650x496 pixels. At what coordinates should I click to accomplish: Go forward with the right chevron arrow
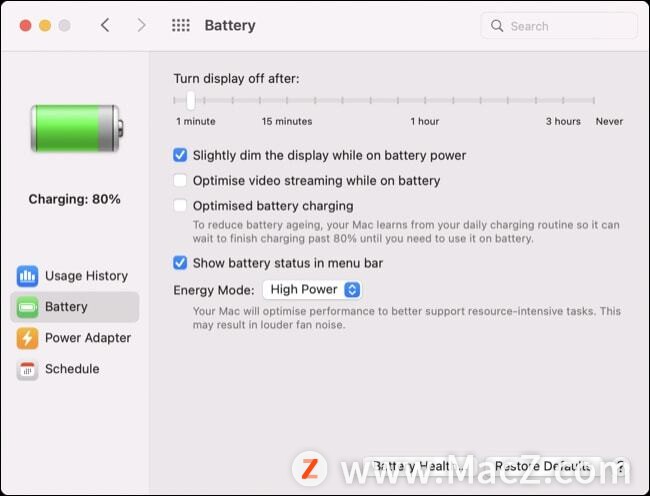(x=141, y=25)
